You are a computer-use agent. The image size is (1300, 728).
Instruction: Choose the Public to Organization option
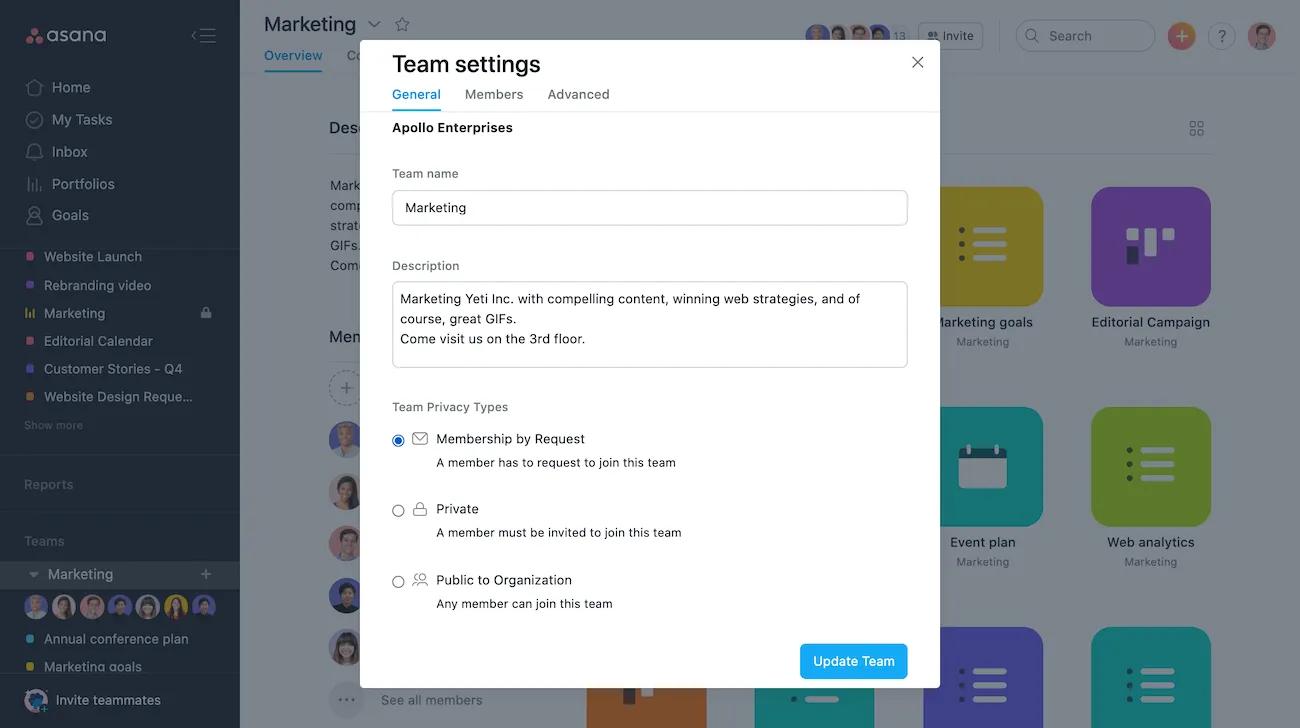point(399,582)
